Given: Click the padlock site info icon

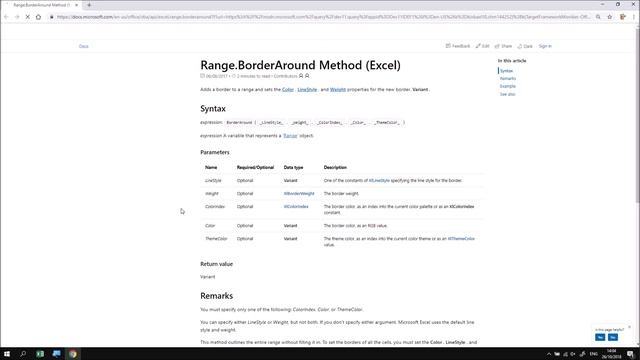Looking at the screenshot, I should tap(52, 17).
